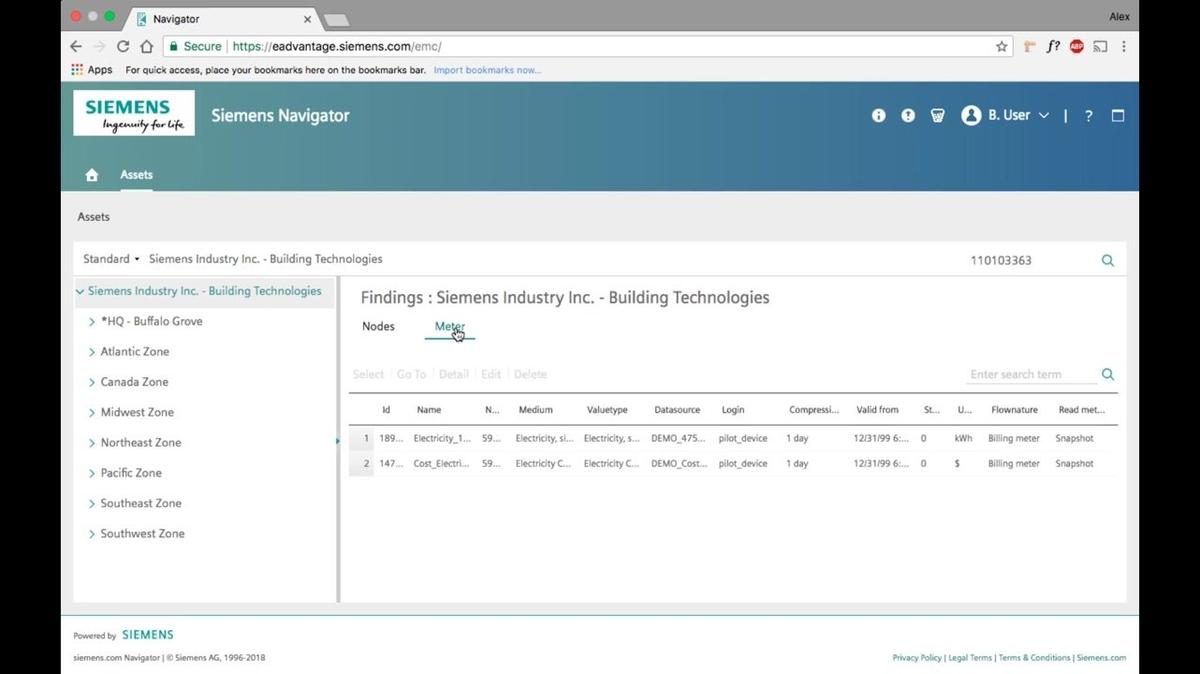
Task: Open the alert exclamation icon in header
Action: [908, 116]
